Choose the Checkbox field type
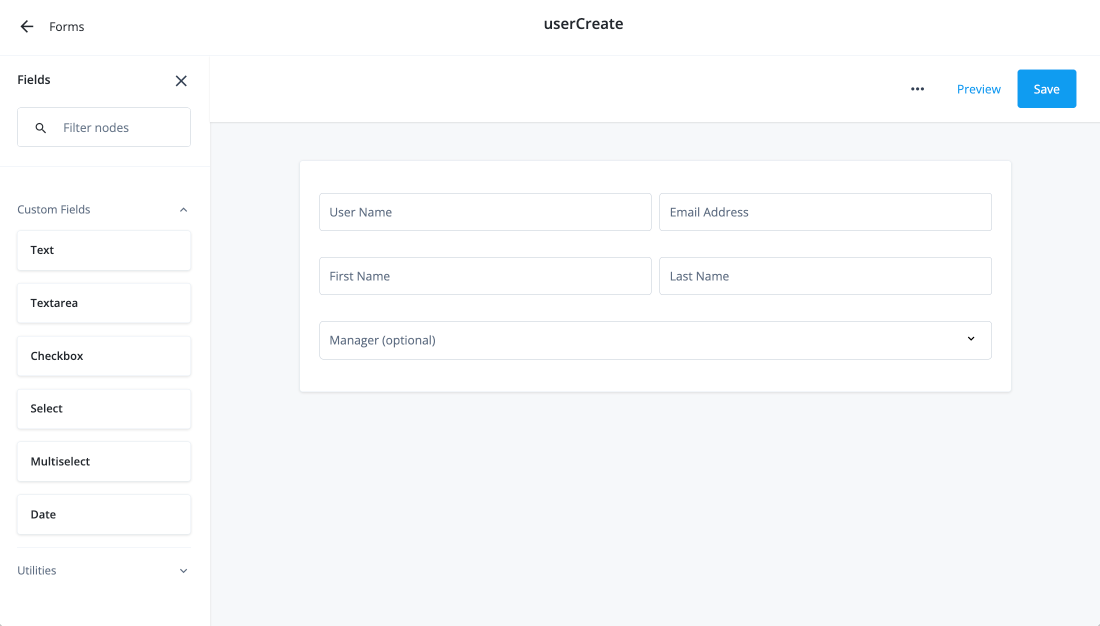 coord(103,356)
